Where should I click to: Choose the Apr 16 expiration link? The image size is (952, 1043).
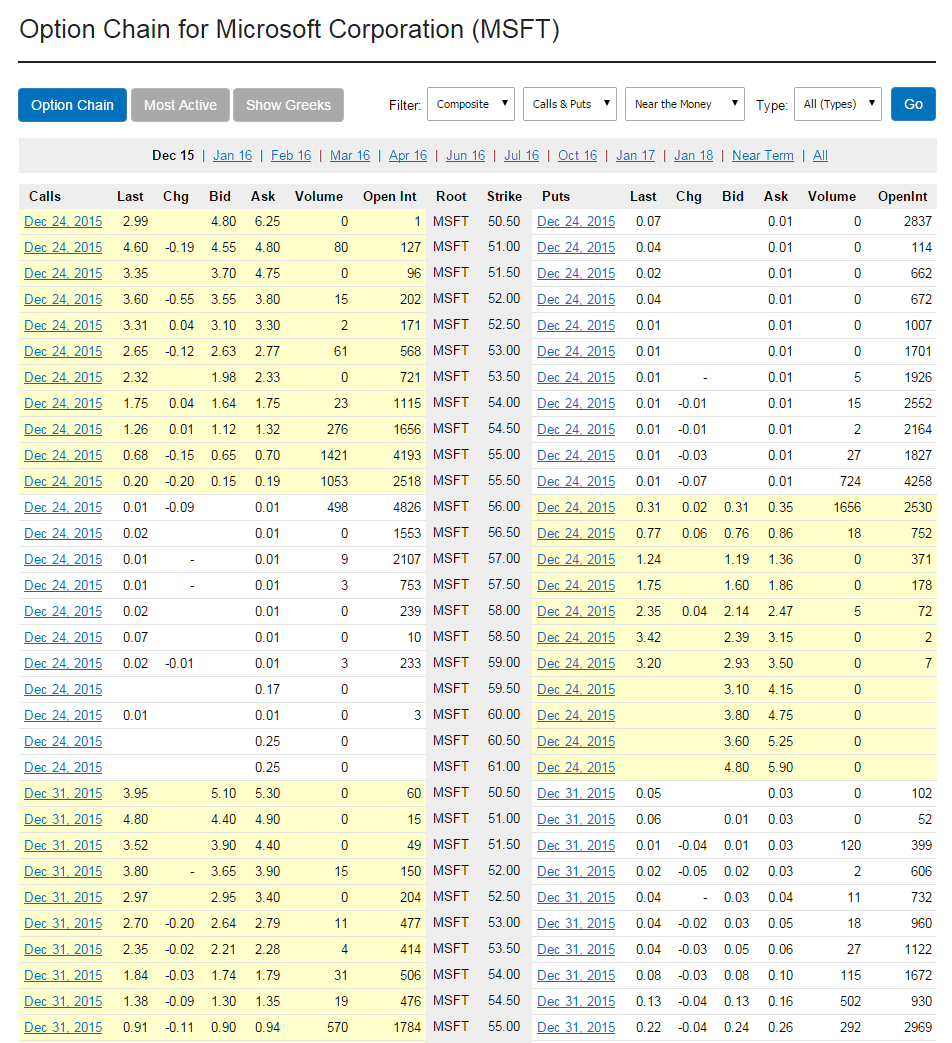(408, 155)
